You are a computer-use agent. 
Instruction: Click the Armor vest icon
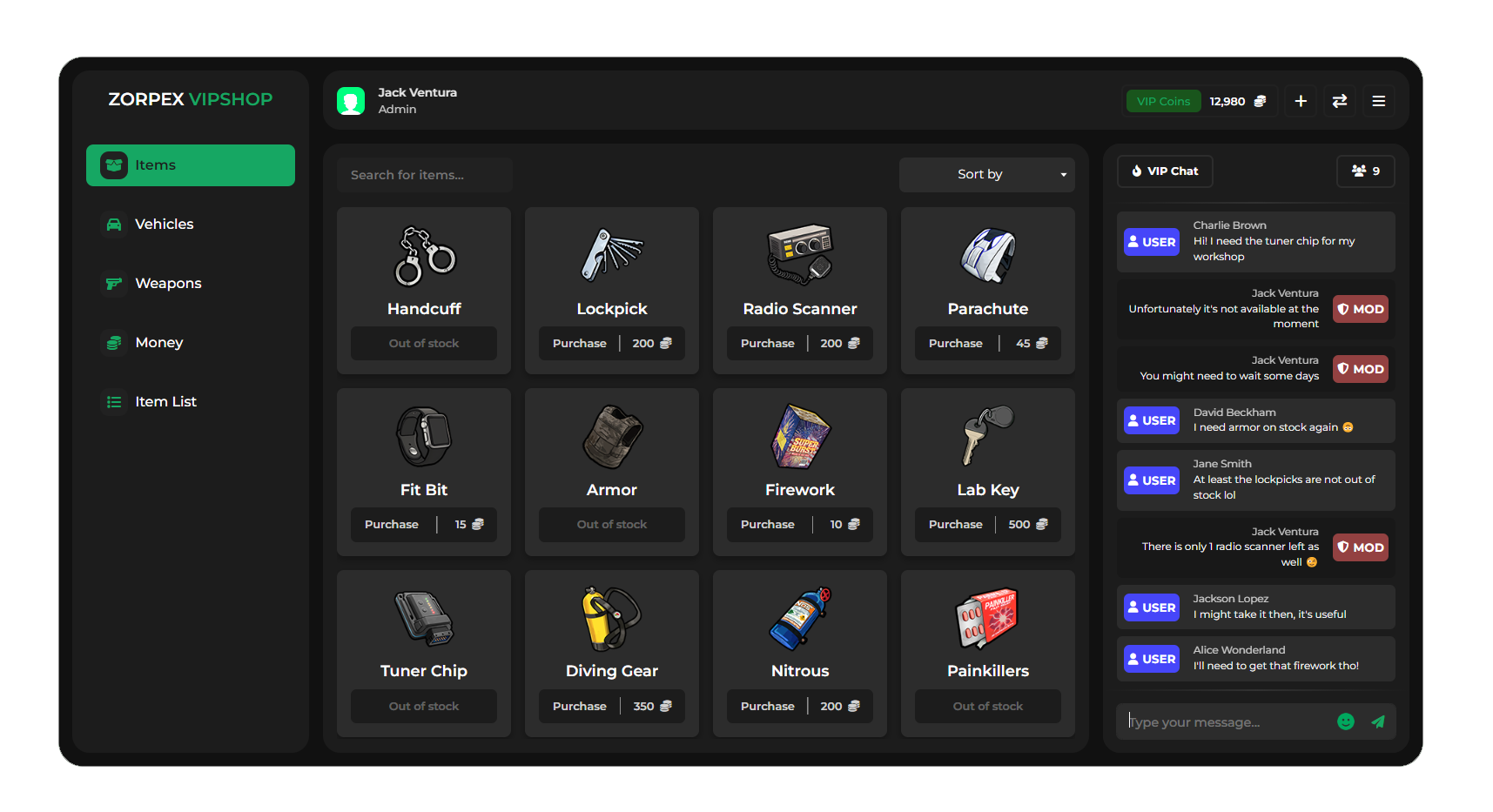612,437
